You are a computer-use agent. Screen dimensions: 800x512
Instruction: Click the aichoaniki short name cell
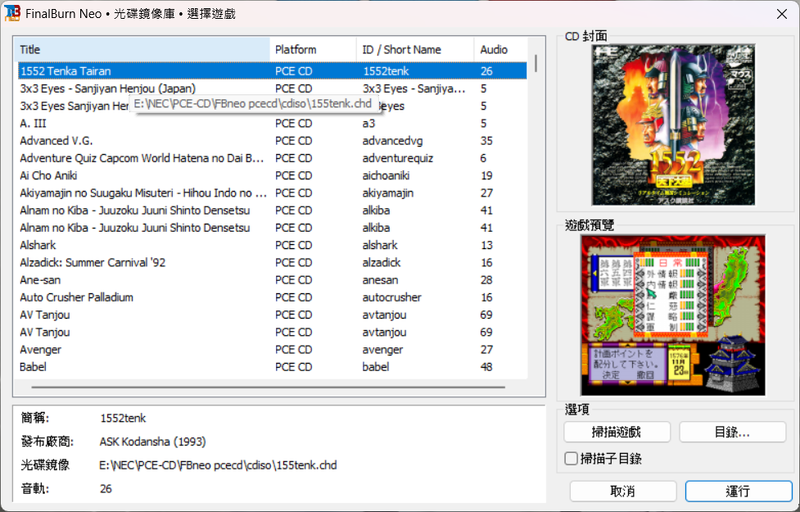point(386,175)
